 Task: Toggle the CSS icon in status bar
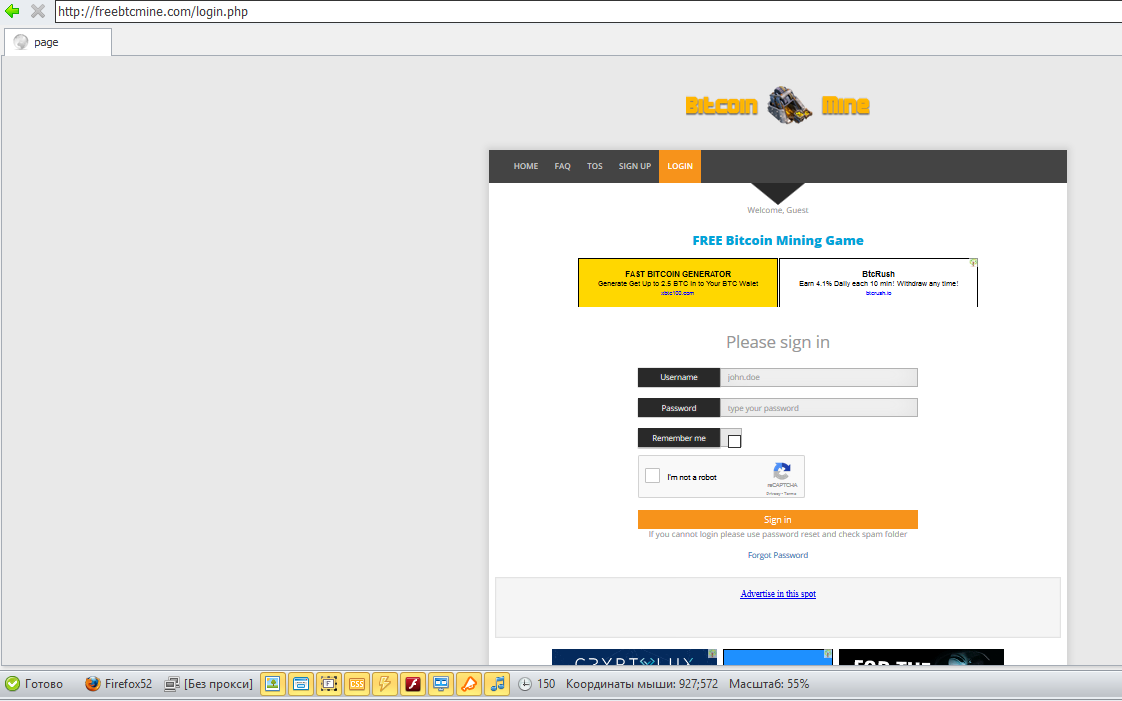point(356,684)
